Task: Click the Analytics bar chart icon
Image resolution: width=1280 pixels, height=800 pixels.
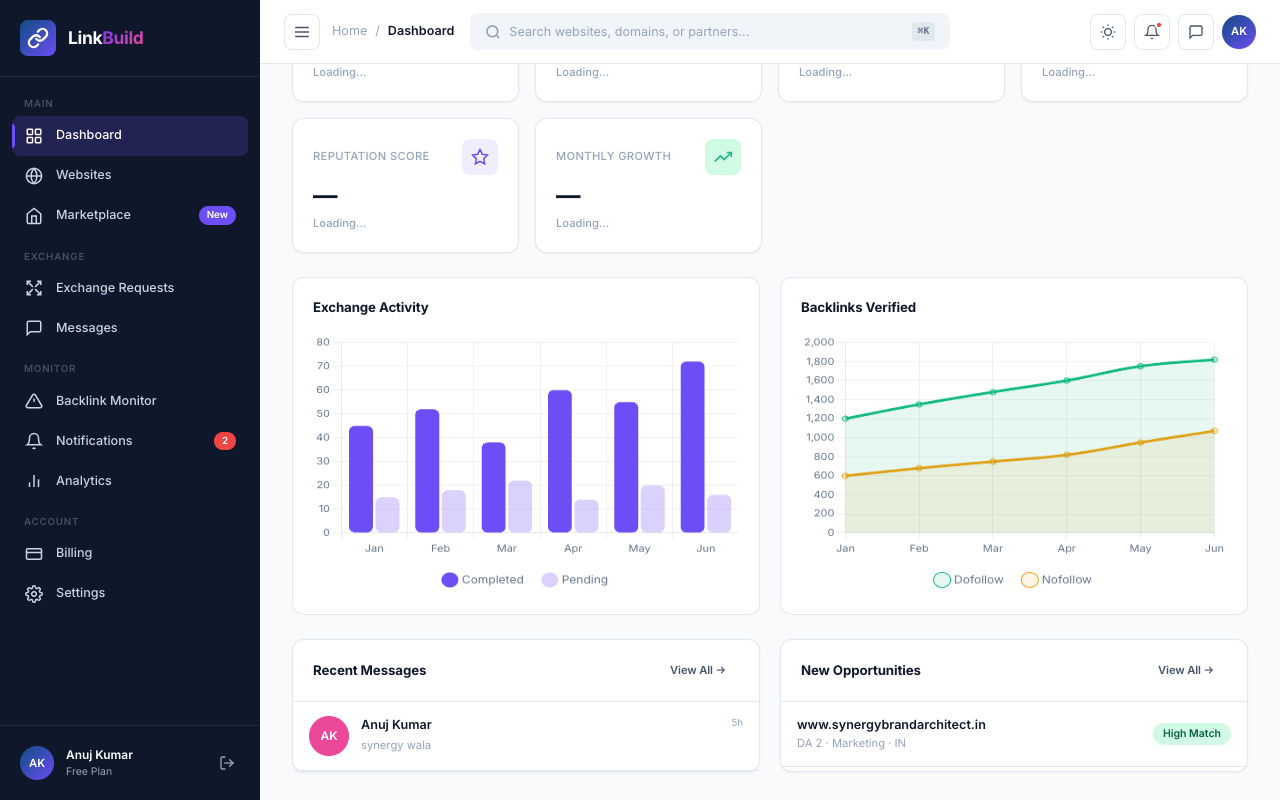Action: pos(34,481)
